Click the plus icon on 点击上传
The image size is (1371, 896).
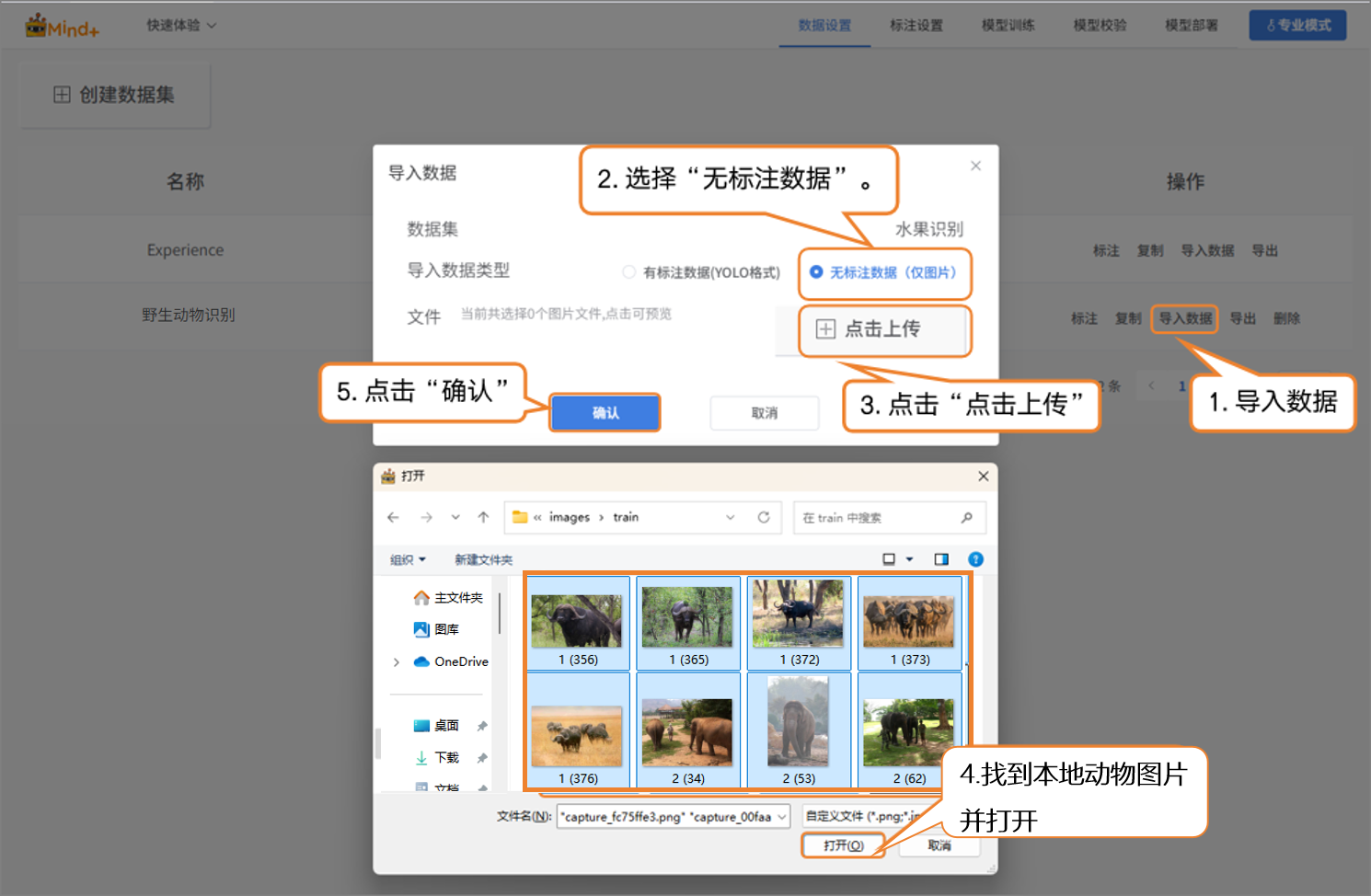pos(825,328)
